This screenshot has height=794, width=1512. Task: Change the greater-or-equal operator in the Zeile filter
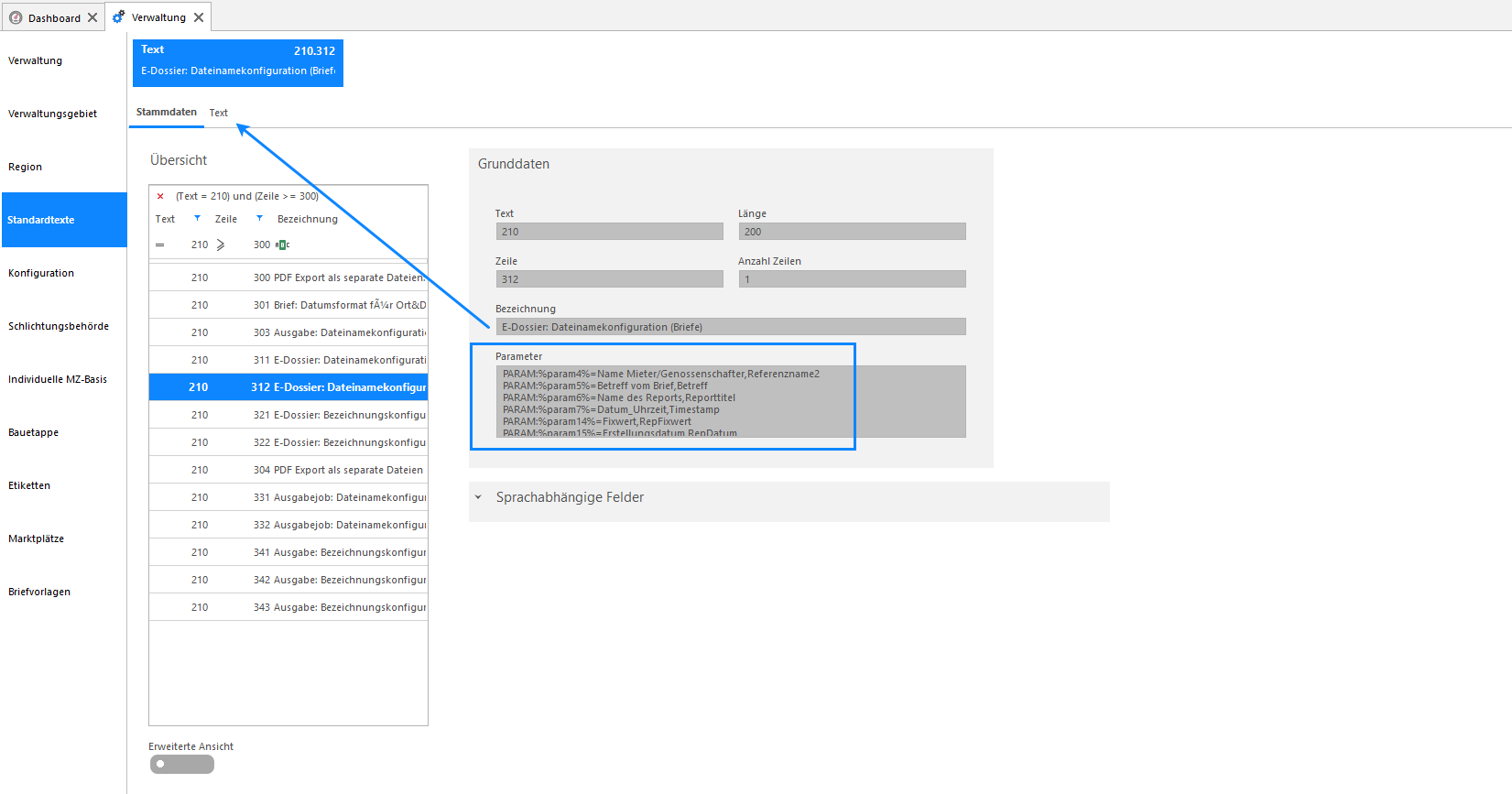[x=221, y=245]
